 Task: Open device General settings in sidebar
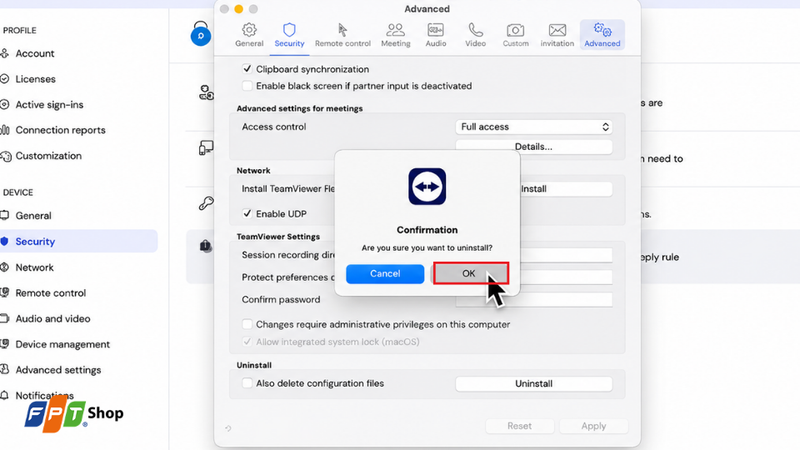tap(33, 215)
